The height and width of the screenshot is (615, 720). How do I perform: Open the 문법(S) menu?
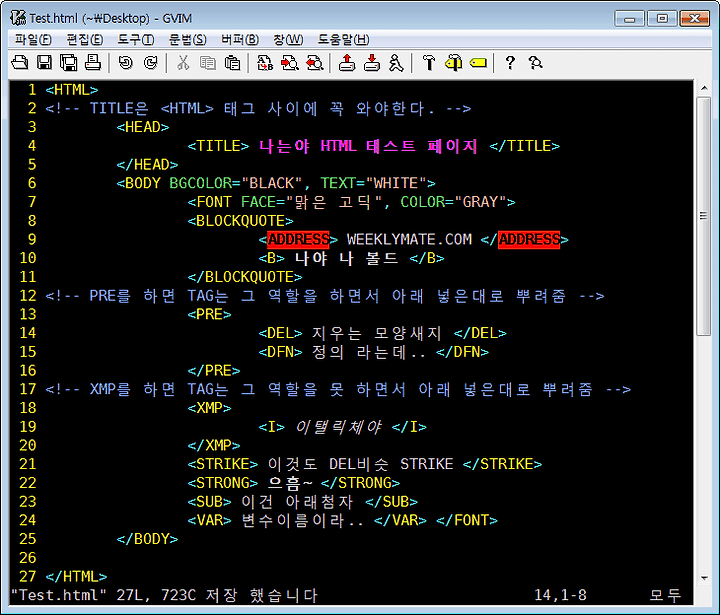coord(187,39)
